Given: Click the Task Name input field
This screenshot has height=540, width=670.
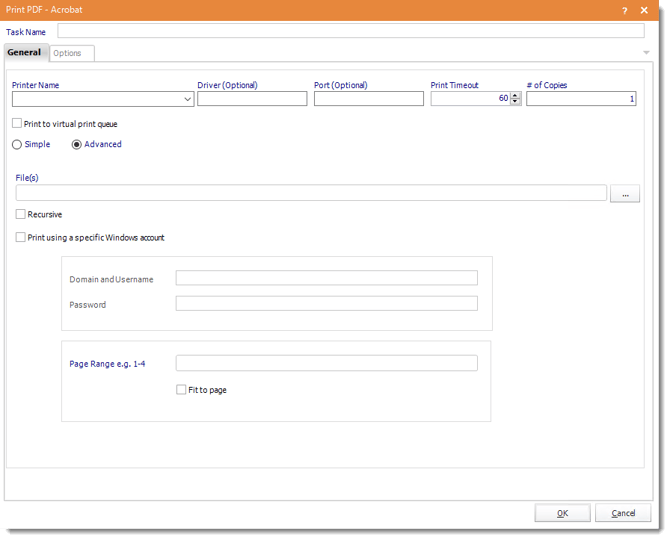Looking at the screenshot, I should point(350,31).
